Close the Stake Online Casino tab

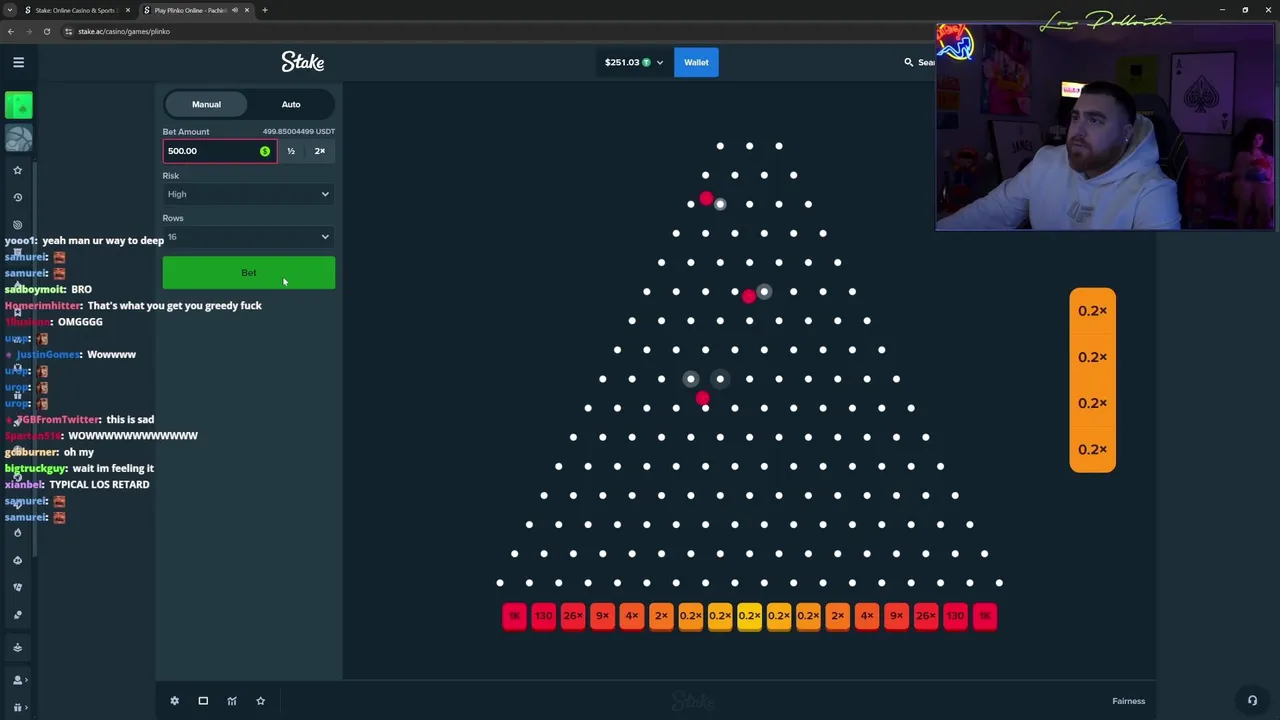tap(127, 10)
